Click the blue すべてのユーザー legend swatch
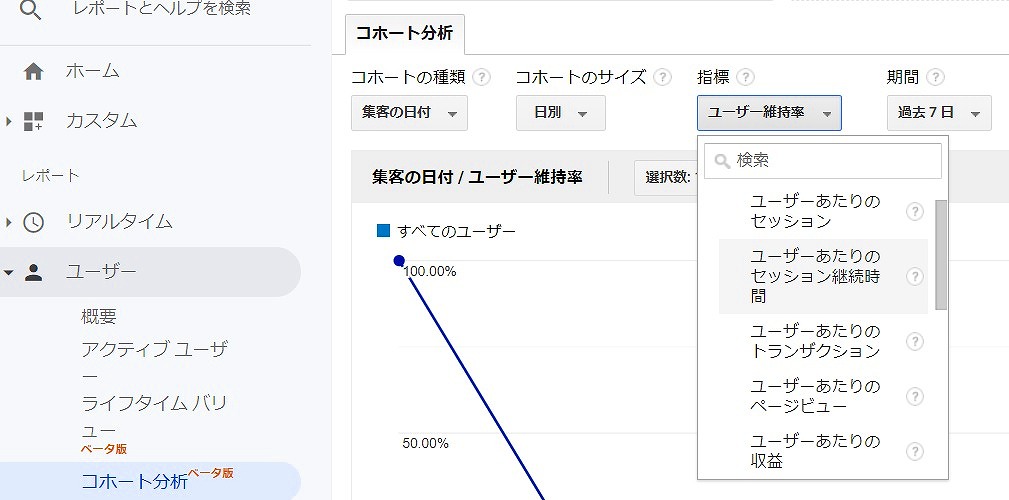The image size is (1009, 500). 383,231
